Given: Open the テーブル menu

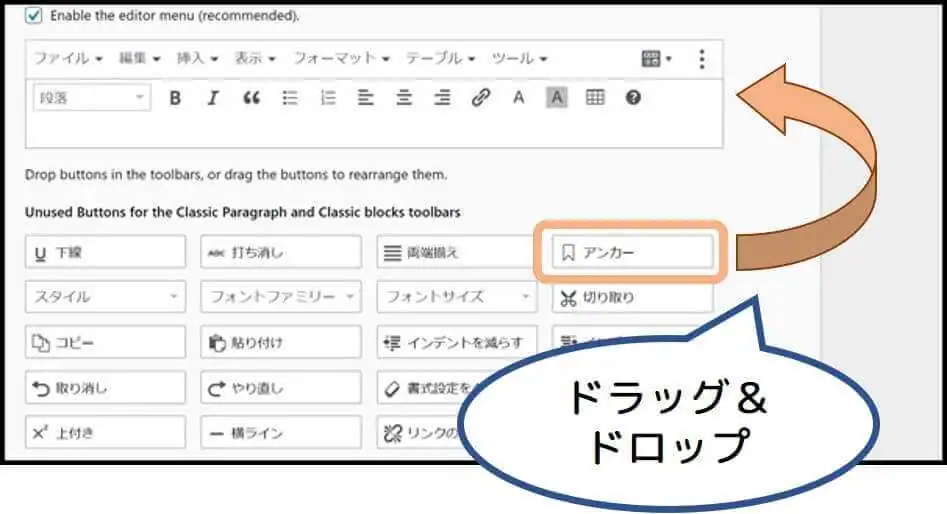Looking at the screenshot, I should pyautogui.click(x=440, y=58).
